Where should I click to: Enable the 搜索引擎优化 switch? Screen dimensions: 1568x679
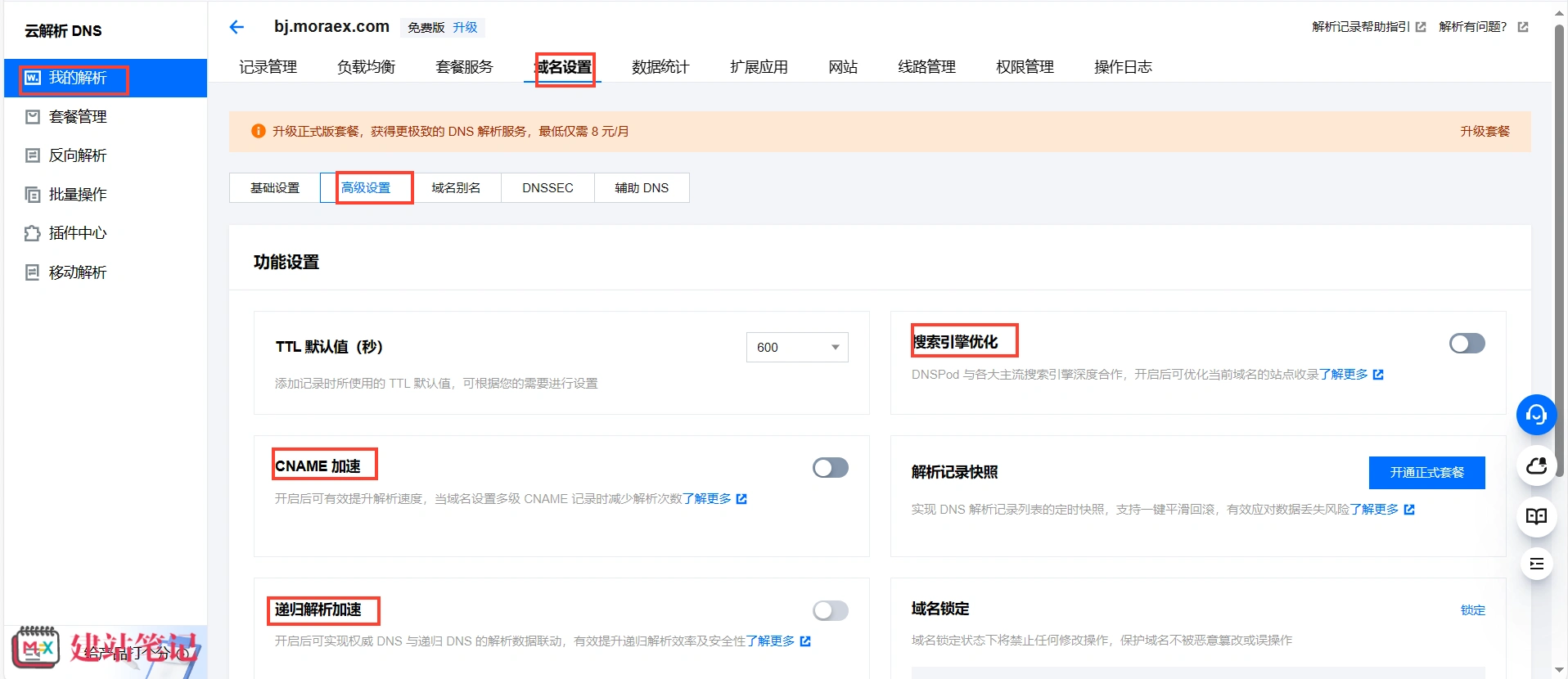pyautogui.click(x=1467, y=344)
